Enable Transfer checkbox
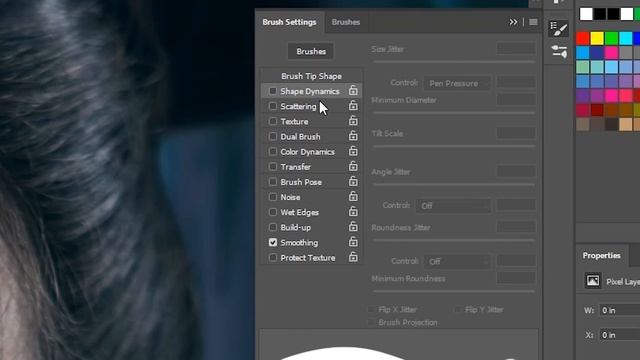This screenshot has width=640, height=360. tap(273, 167)
